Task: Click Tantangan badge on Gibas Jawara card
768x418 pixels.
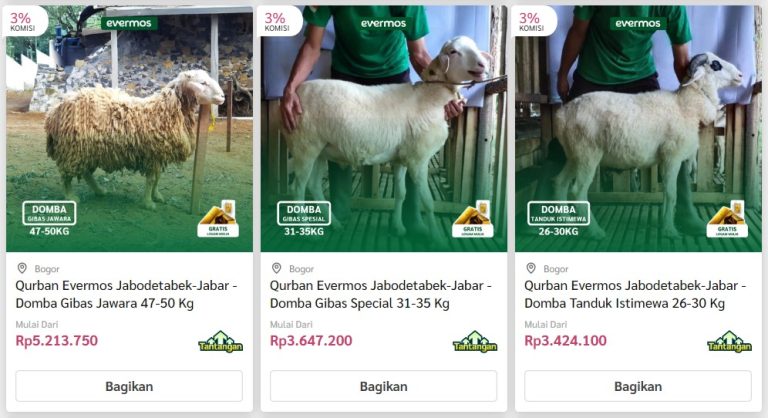Action: [220, 342]
